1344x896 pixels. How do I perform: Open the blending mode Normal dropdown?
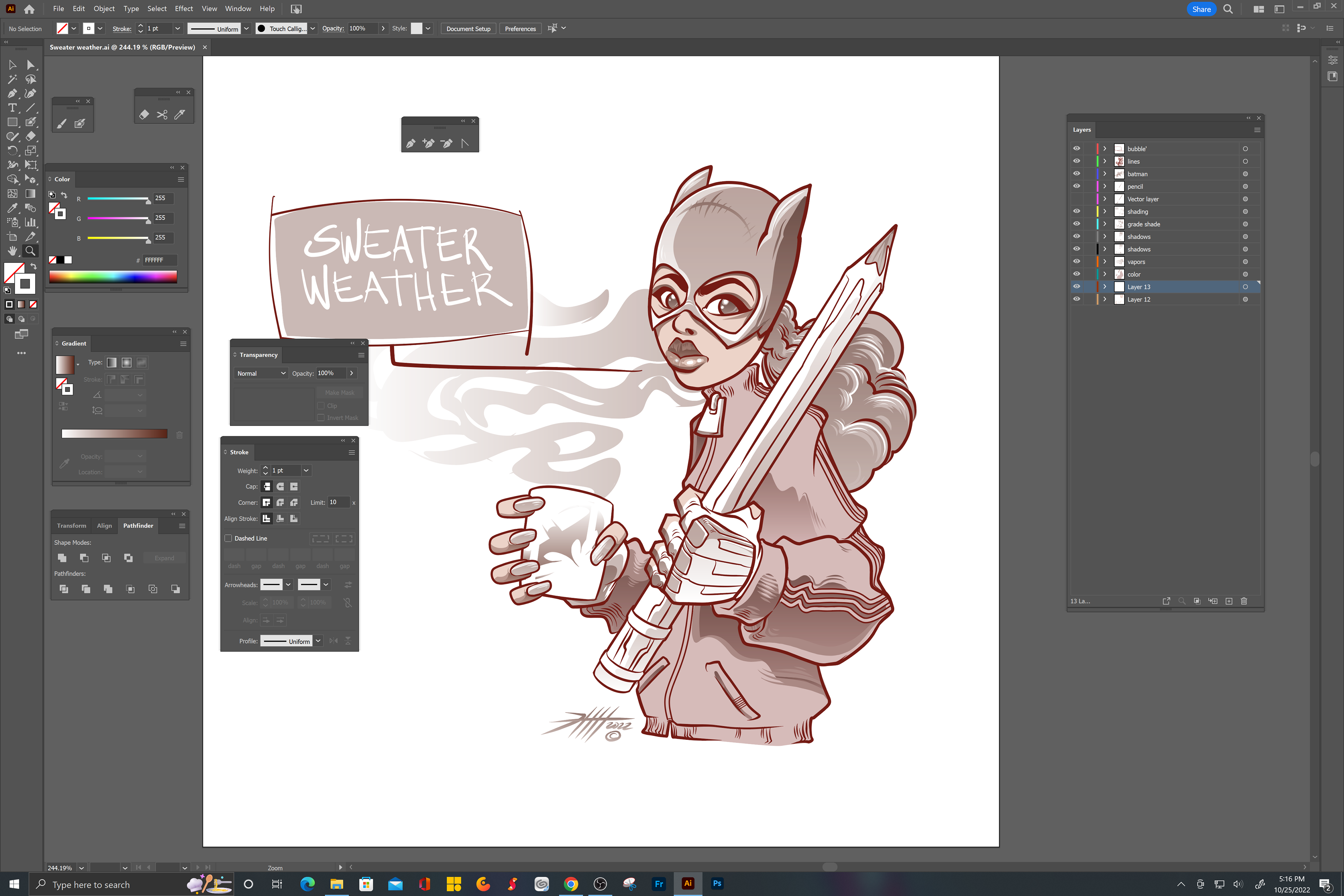[260, 373]
